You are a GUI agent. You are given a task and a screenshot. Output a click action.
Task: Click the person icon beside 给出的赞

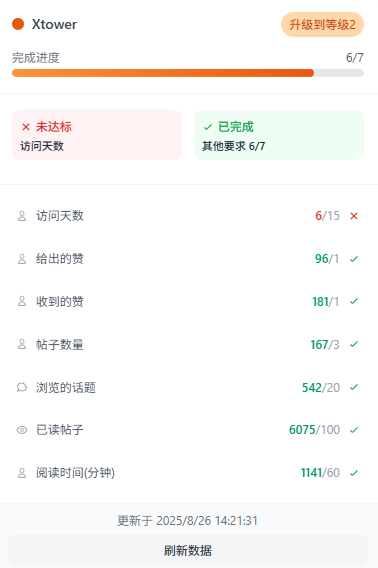pyautogui.click(x=22, y=259)
